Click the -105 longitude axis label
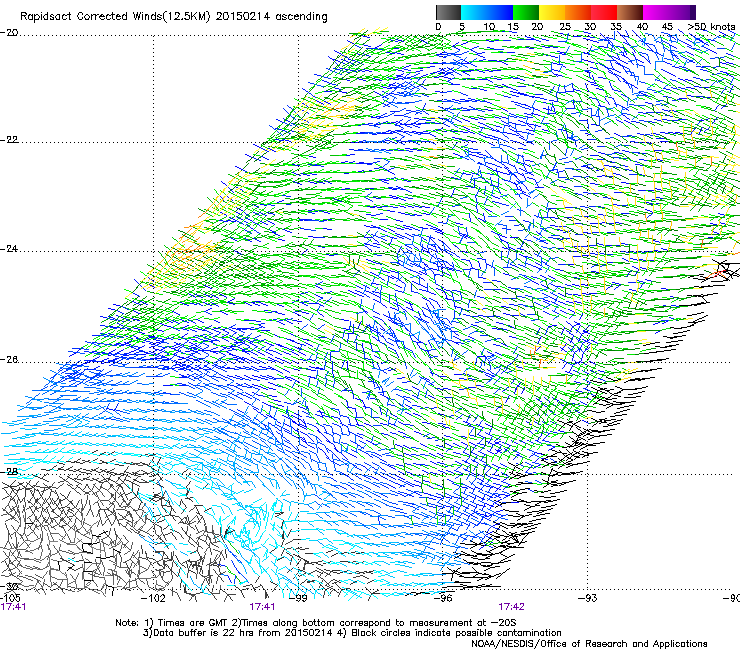The width and height of the screenshot is (740, 650). point(10,598)
